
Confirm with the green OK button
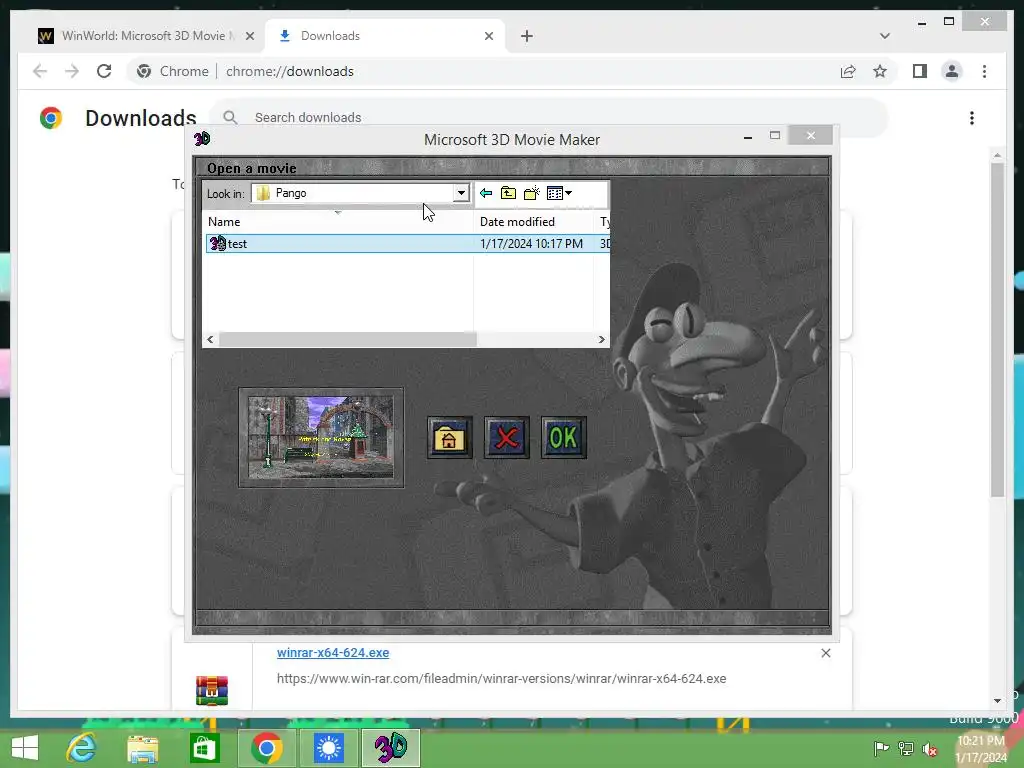click(564, 438)
